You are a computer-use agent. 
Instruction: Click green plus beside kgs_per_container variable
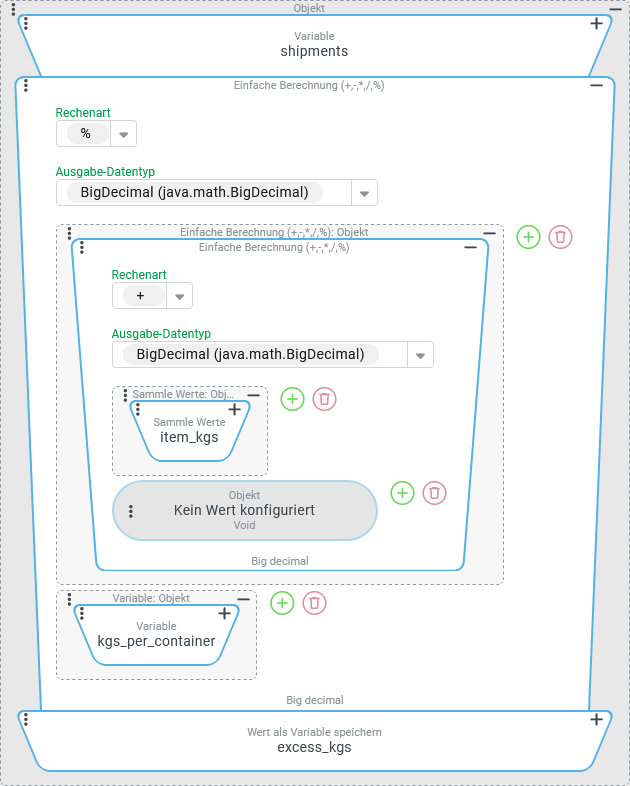[282, 603]
